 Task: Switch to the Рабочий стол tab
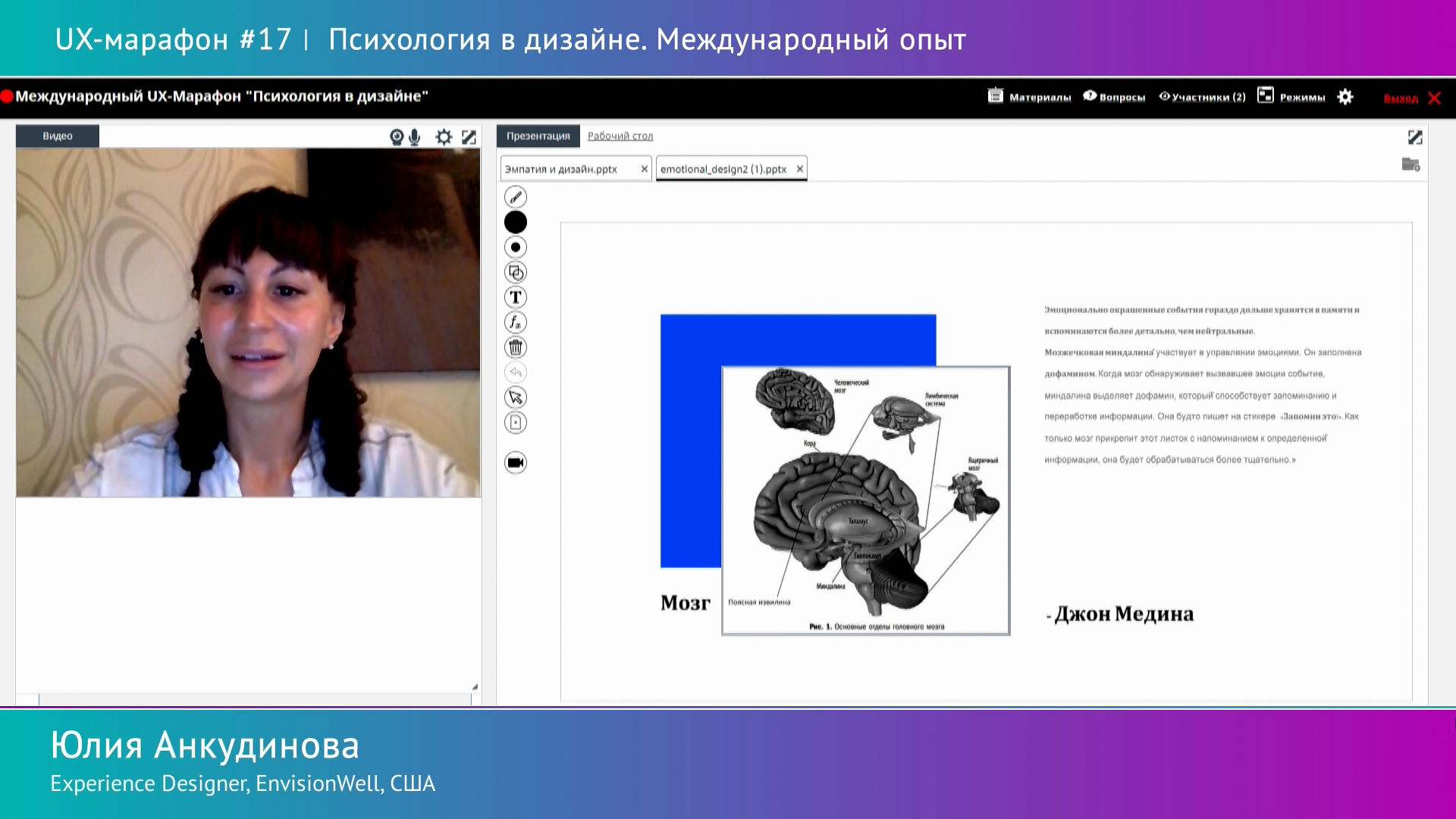click(620, 136)
